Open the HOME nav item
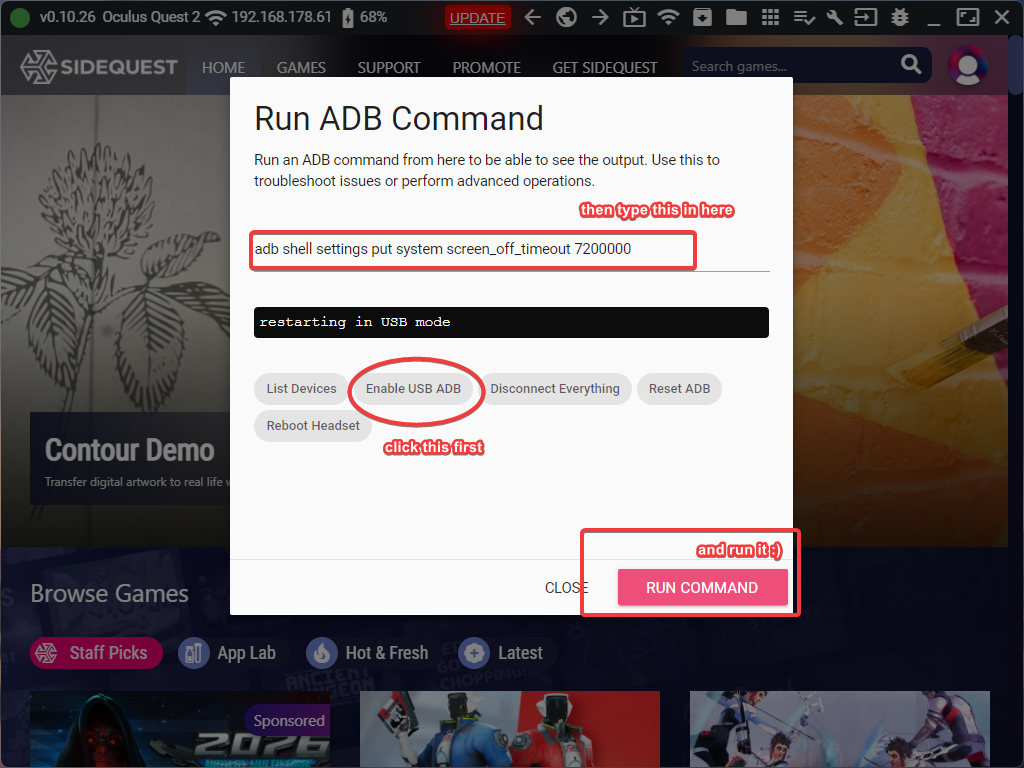Viewport: 1024px width, 768px height. [x=223, y=67]
